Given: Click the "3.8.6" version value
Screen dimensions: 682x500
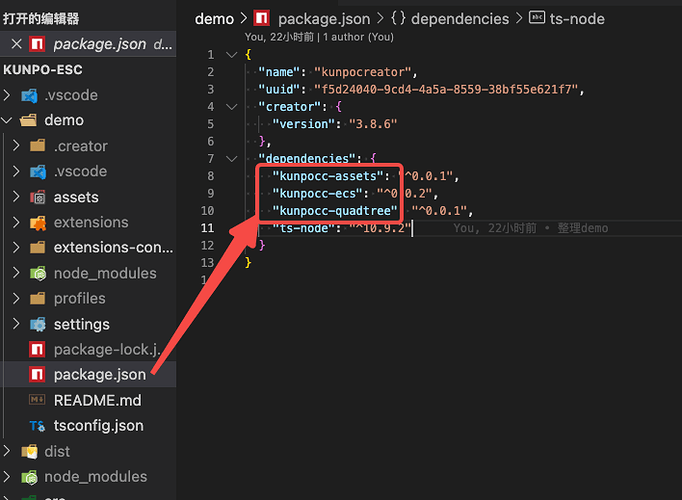Looking at the screenshot, I should 373,124.
